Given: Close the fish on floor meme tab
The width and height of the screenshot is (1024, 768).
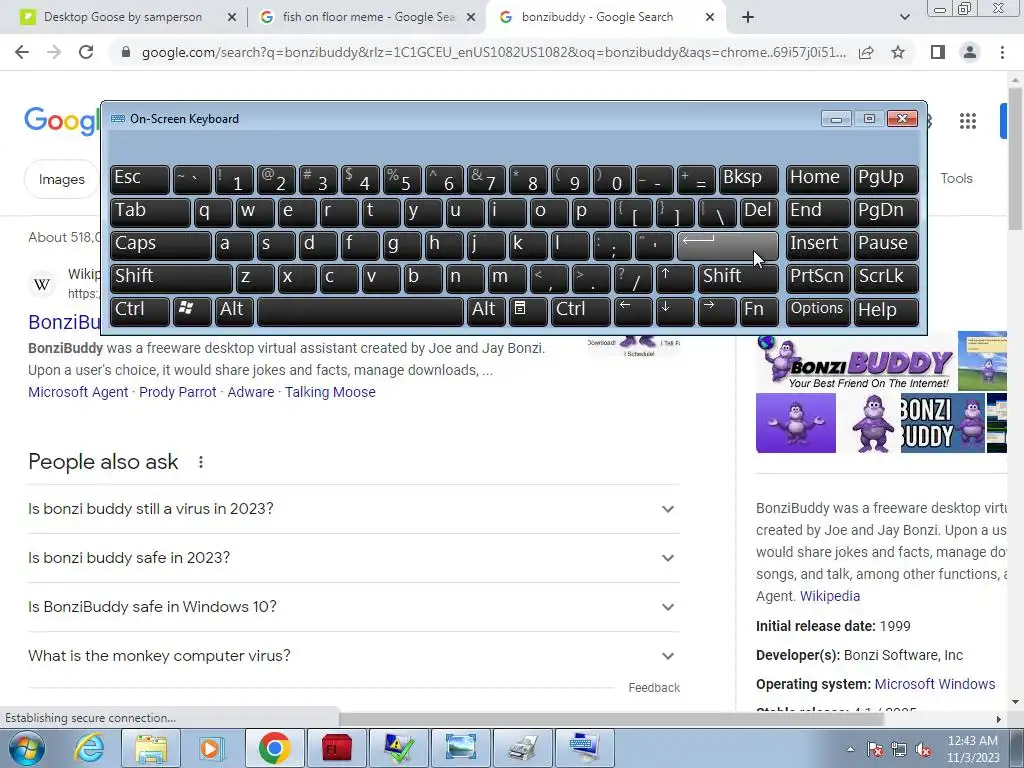Looking at the screenshot, I should pyautogui.click(x=470, y=17).
